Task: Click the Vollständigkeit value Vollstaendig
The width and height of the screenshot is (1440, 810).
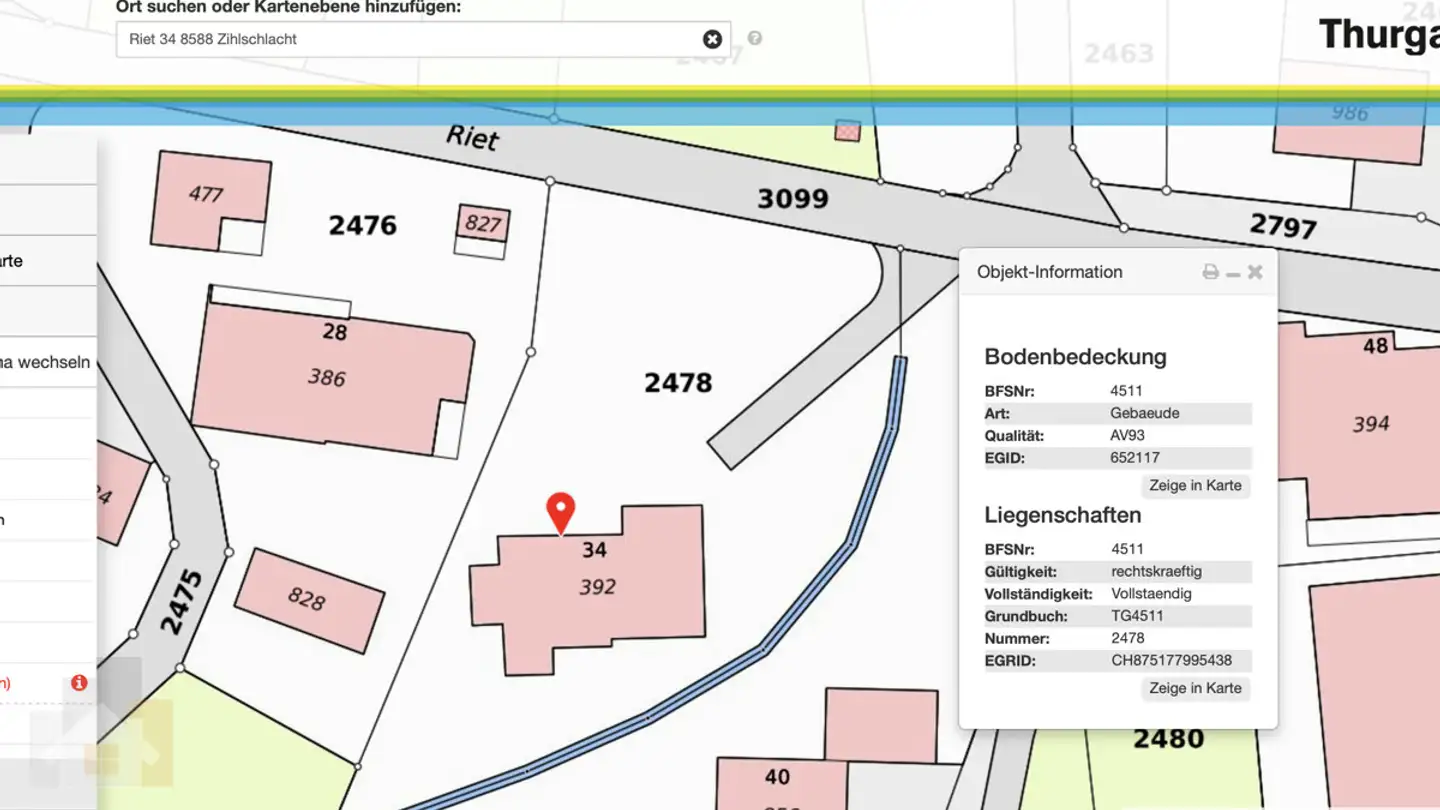Action: (1152, 594)
